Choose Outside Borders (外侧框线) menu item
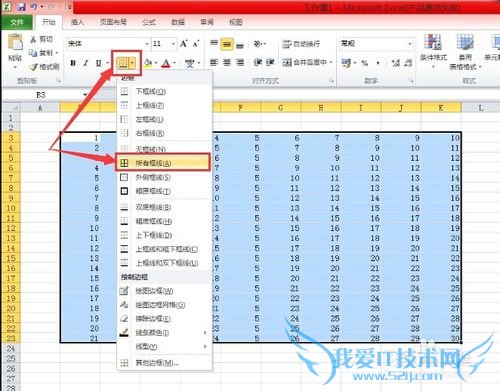Viewport: 500px width, 391px height. [164, 177]
